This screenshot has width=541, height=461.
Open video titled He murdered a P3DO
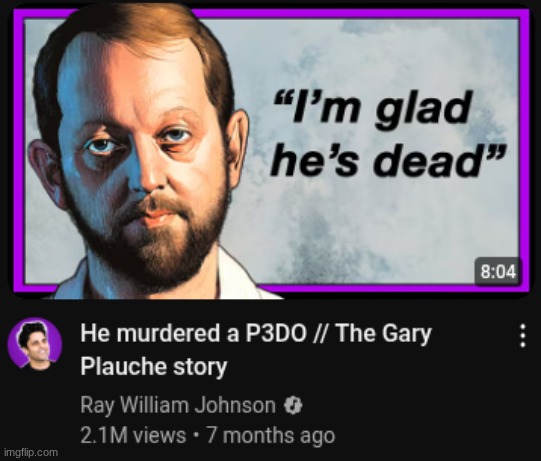coord(256,349)
